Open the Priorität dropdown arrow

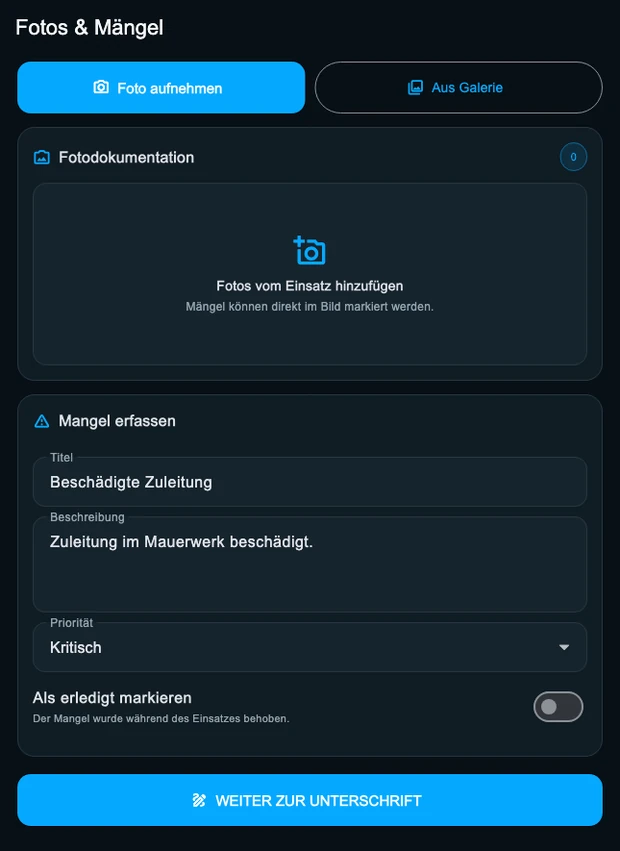coord(564,647)
